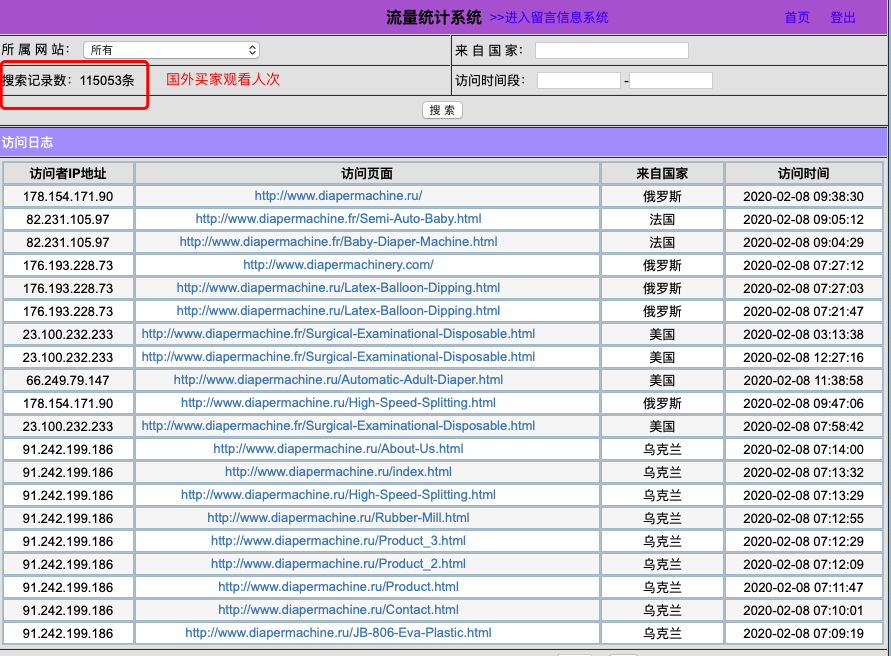Viewport: 891px width, 656px height.
Task: Go to 首页 link in header
Action: coord(797,18)
